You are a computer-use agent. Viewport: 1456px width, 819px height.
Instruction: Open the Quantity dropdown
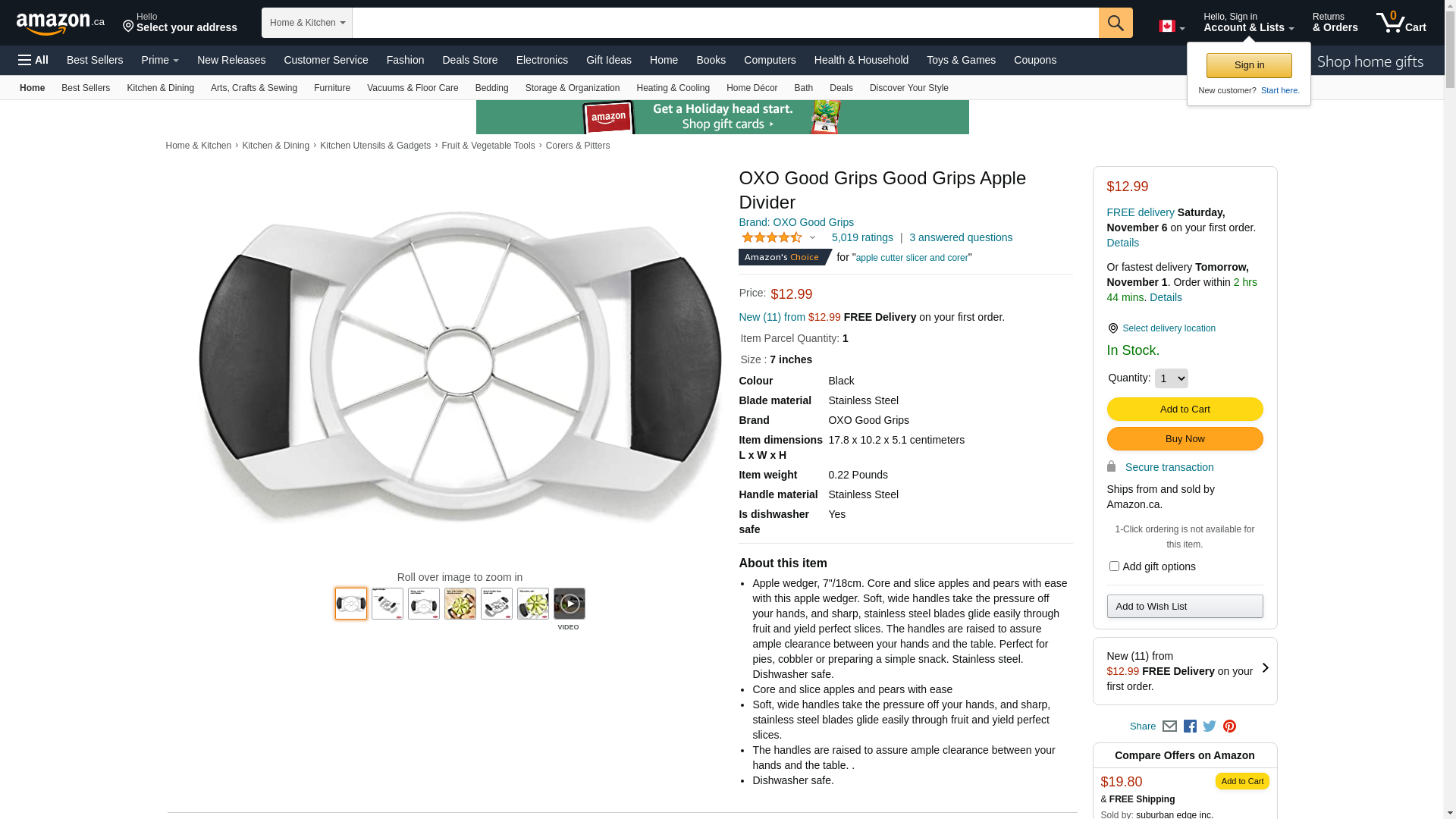coord(1171,378)
